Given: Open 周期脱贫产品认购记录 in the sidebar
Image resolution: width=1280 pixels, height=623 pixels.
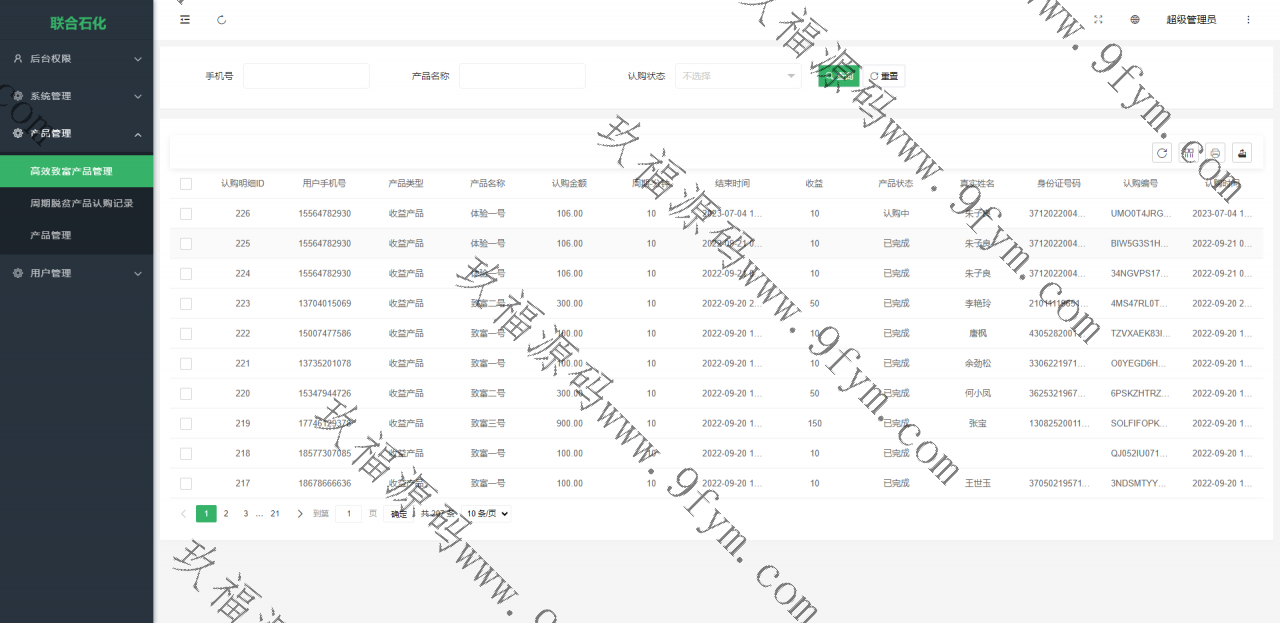Looking at the screenshot, I should (x=81, y=203).
